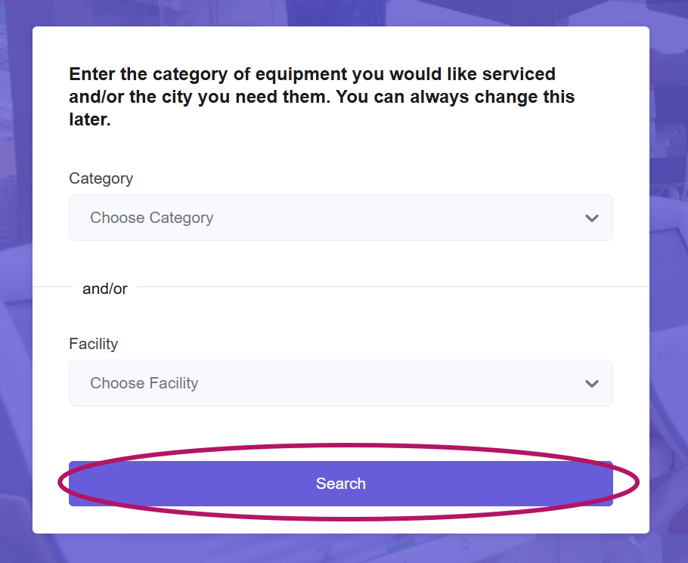Click the "and/or" divider text
The image size is (688, 563).
105,288
